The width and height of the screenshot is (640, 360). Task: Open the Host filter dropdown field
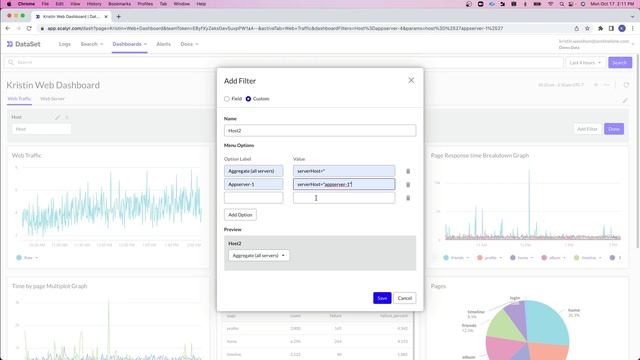pyautogui.click(x=41, y=129)
